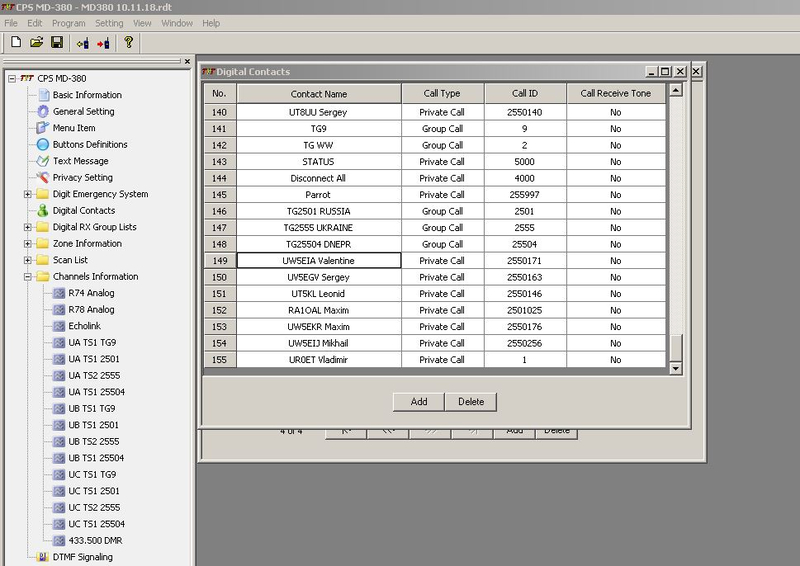This screenshot has width=800, height=566.
Task: Click the Zone Information folder icon
Action: click(x=43, y=243)
